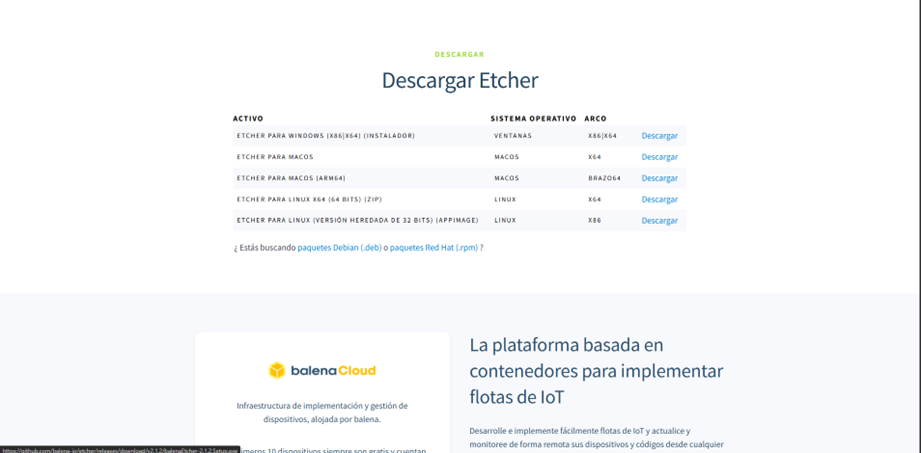Click the 'Descargar Etcher' heading
The height and width of the screenshot is (453, 921).
click(x=460, y=80)
